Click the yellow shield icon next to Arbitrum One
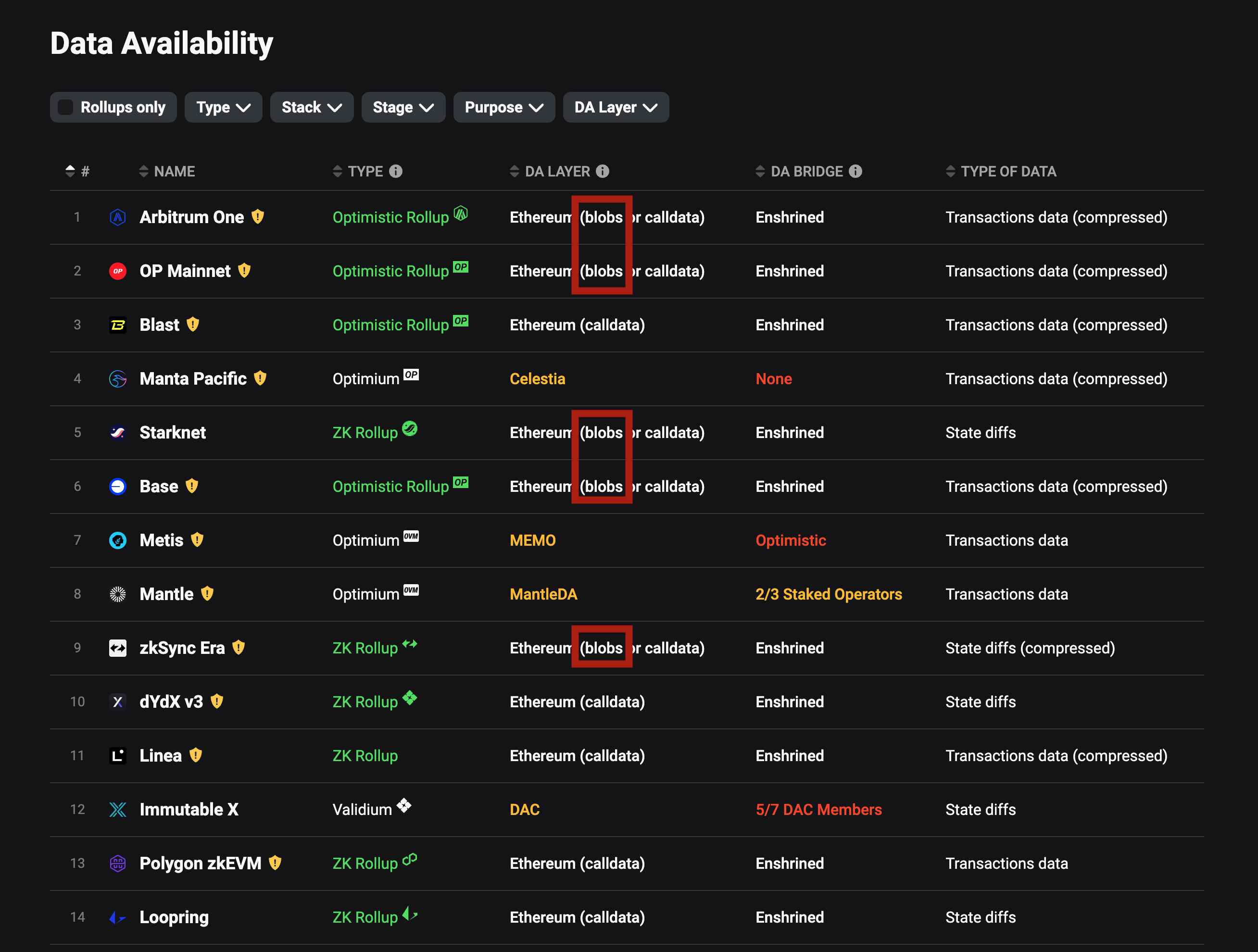This screenshot has width=1258, height=952. (x=258, y=217)
